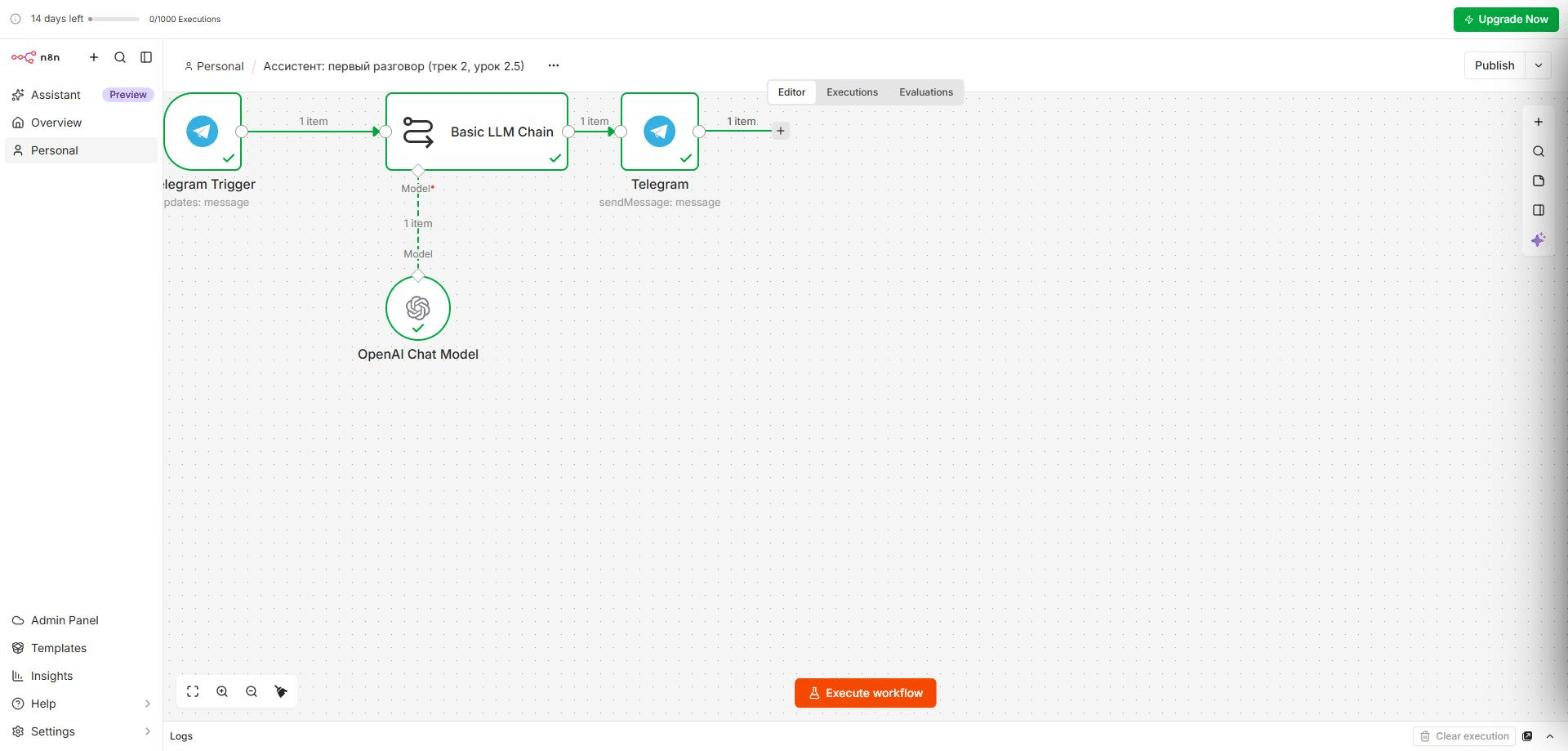Viewport: 1568px width, 751px height.
Task: Click the Personal breadcrumb above the canvas
Action: click(214, 66)
